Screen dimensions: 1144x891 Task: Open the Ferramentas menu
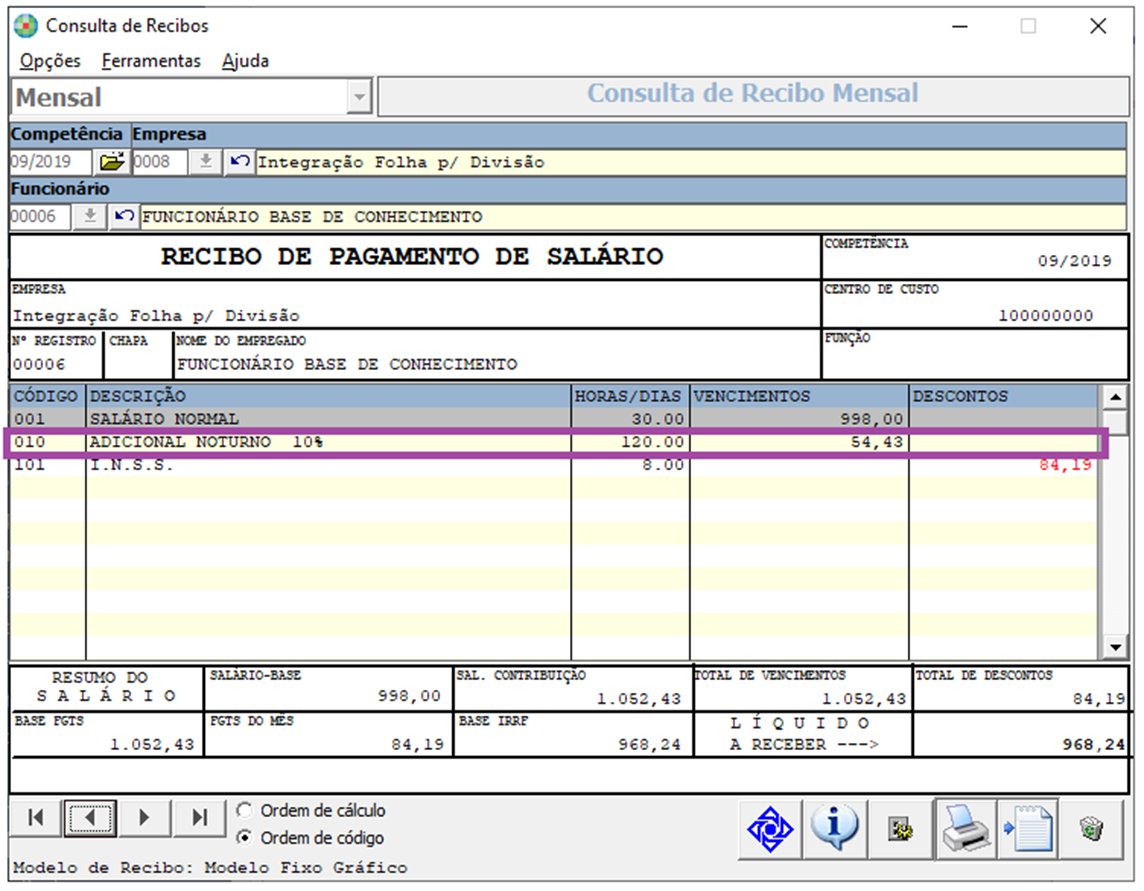[151, 61]
